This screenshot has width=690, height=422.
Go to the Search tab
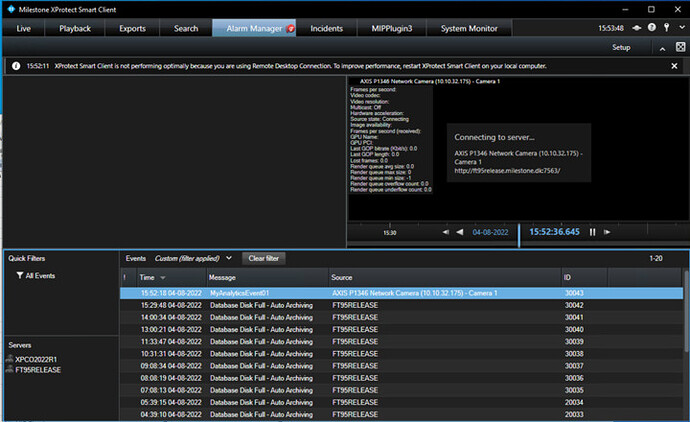coord(186,29)
